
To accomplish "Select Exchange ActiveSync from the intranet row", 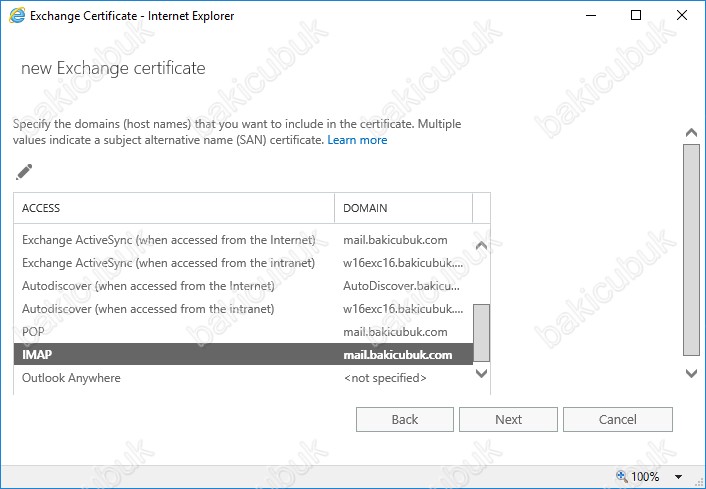I will (243, 263).
